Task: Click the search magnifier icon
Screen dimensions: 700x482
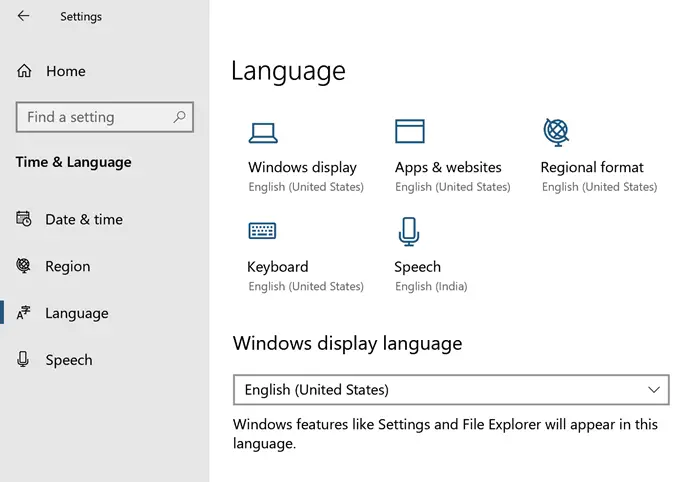Action: click(x=179, y=117)
